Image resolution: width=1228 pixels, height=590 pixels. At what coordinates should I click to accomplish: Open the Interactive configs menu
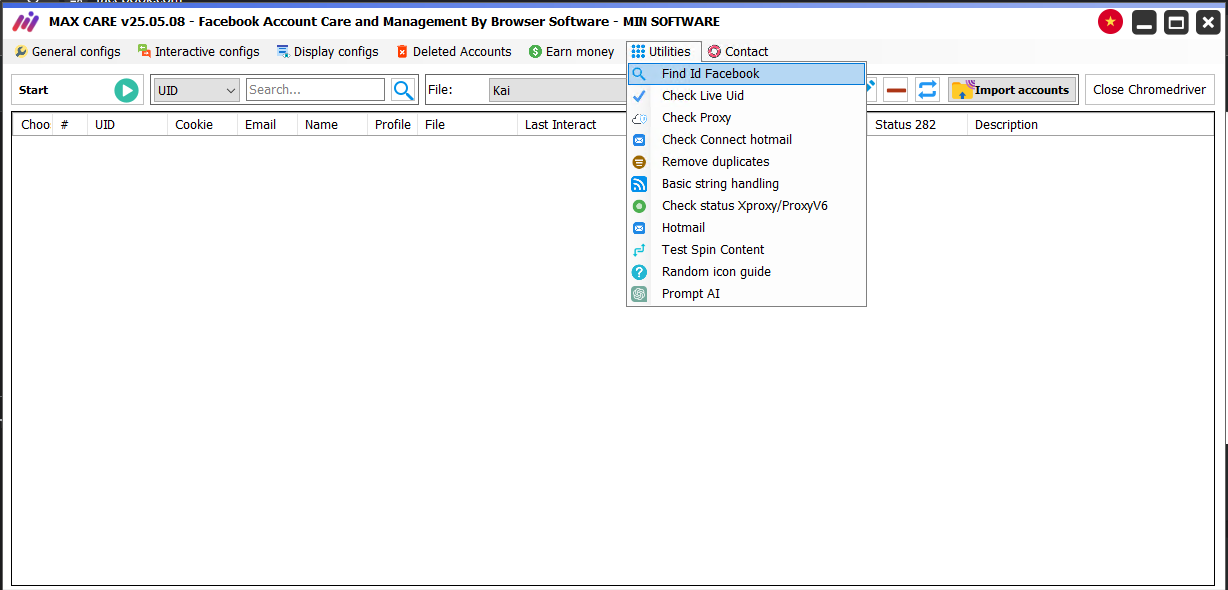(199, 52)
